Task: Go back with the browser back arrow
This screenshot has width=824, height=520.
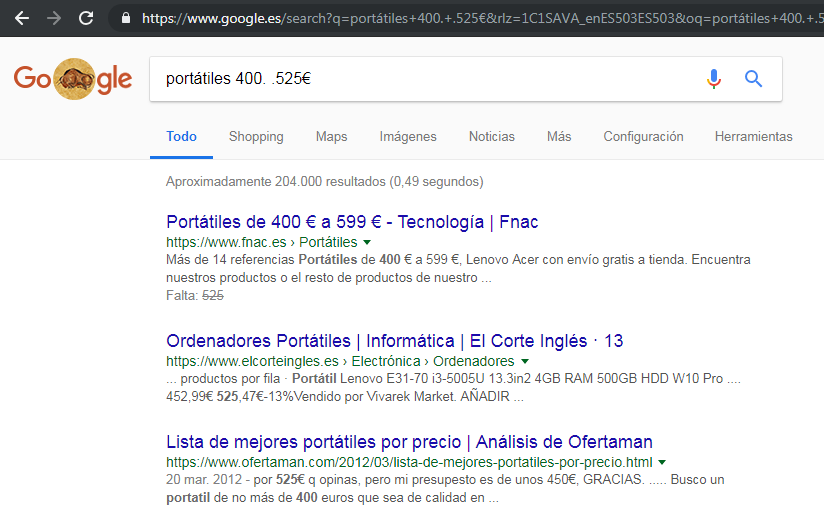Action: tap(22, 18)
